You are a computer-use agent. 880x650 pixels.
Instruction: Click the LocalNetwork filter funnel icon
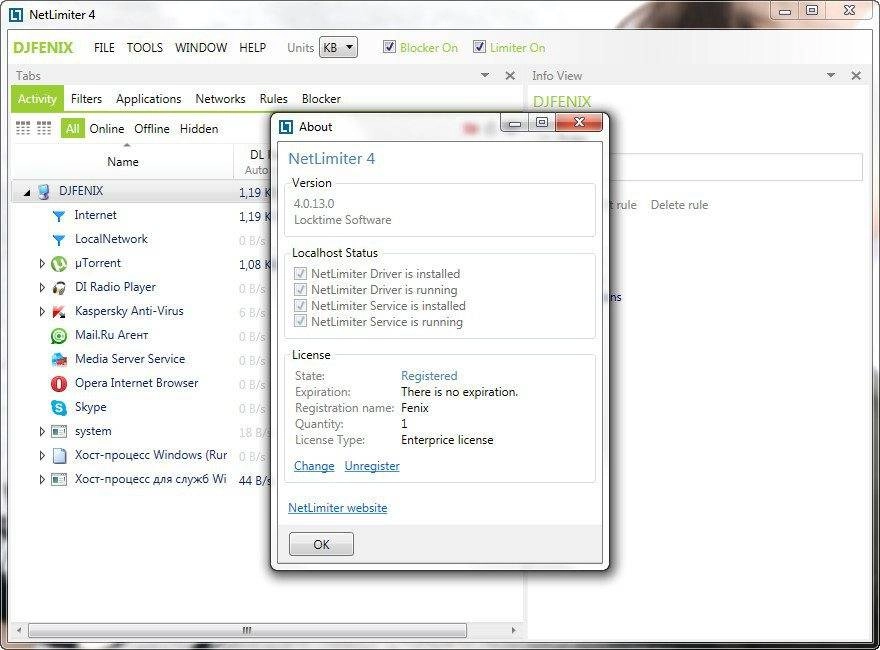coord(58,240)
